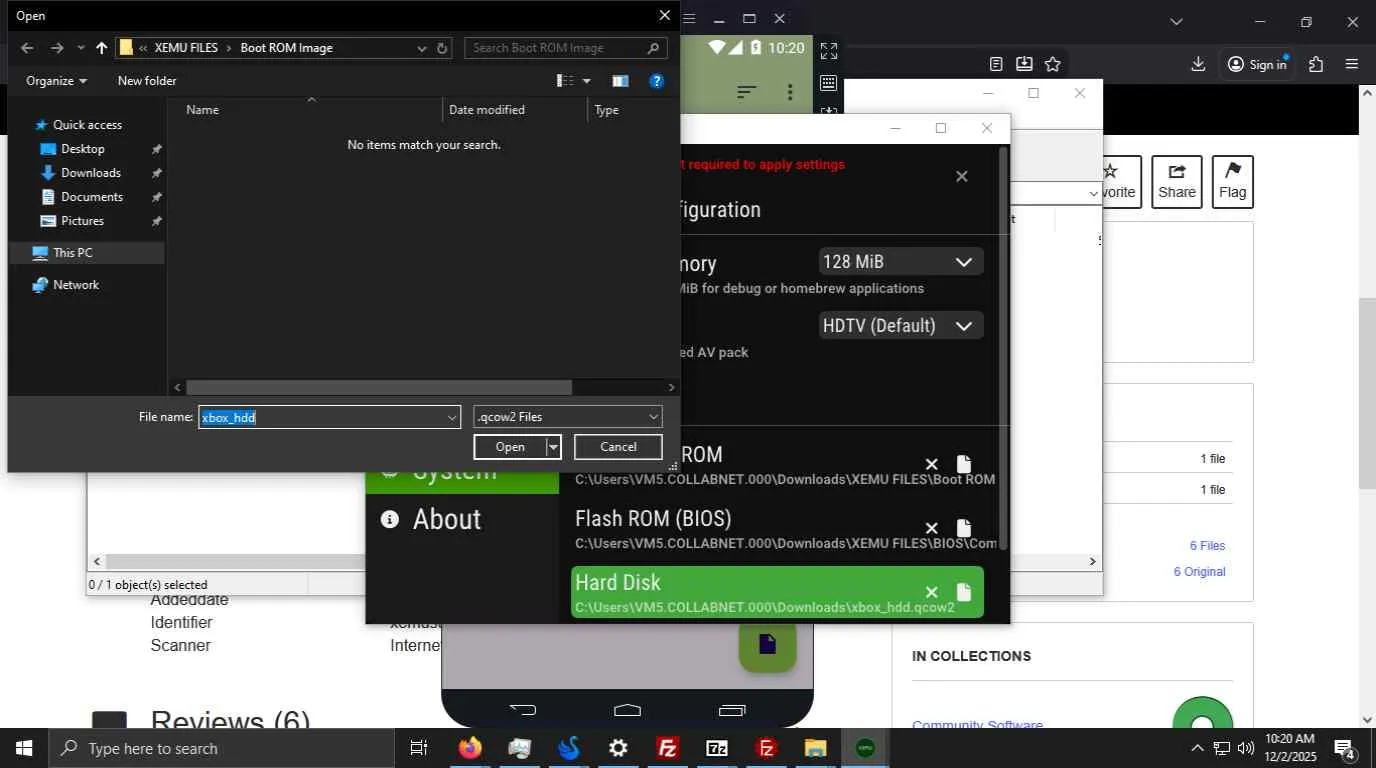Open File Explorer from the taskbar
This screenshot has height=768, width=1376.
(x=816, y=748)
